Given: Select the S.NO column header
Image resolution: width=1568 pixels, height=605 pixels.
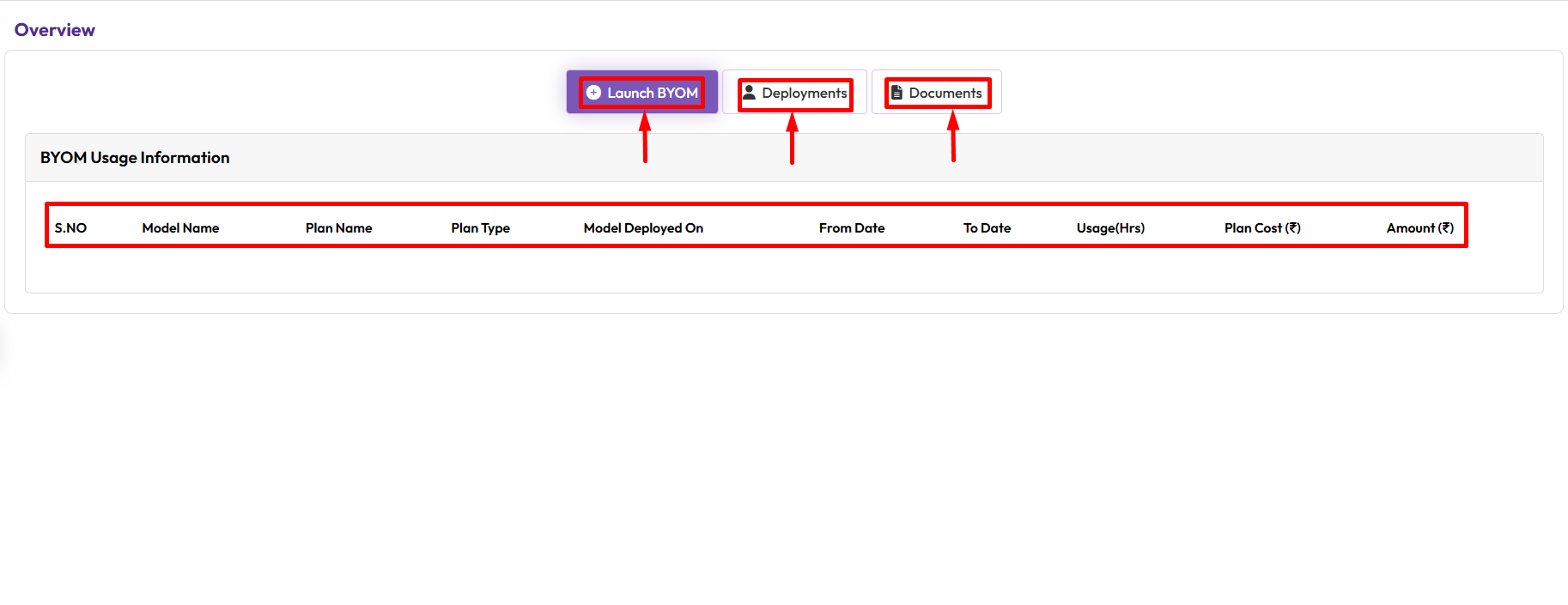Looking at the screenshot, I should pyautogui.click(x=70, y=228).
